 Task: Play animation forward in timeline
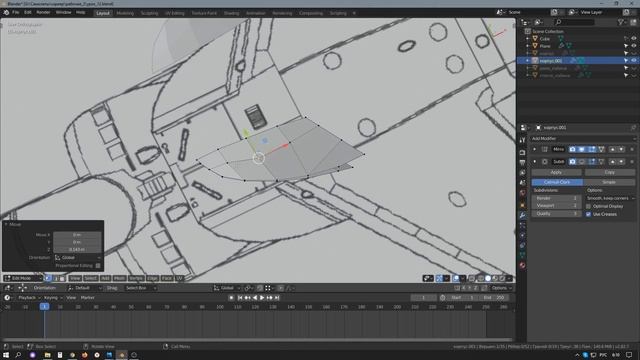(x=262, y=298)
